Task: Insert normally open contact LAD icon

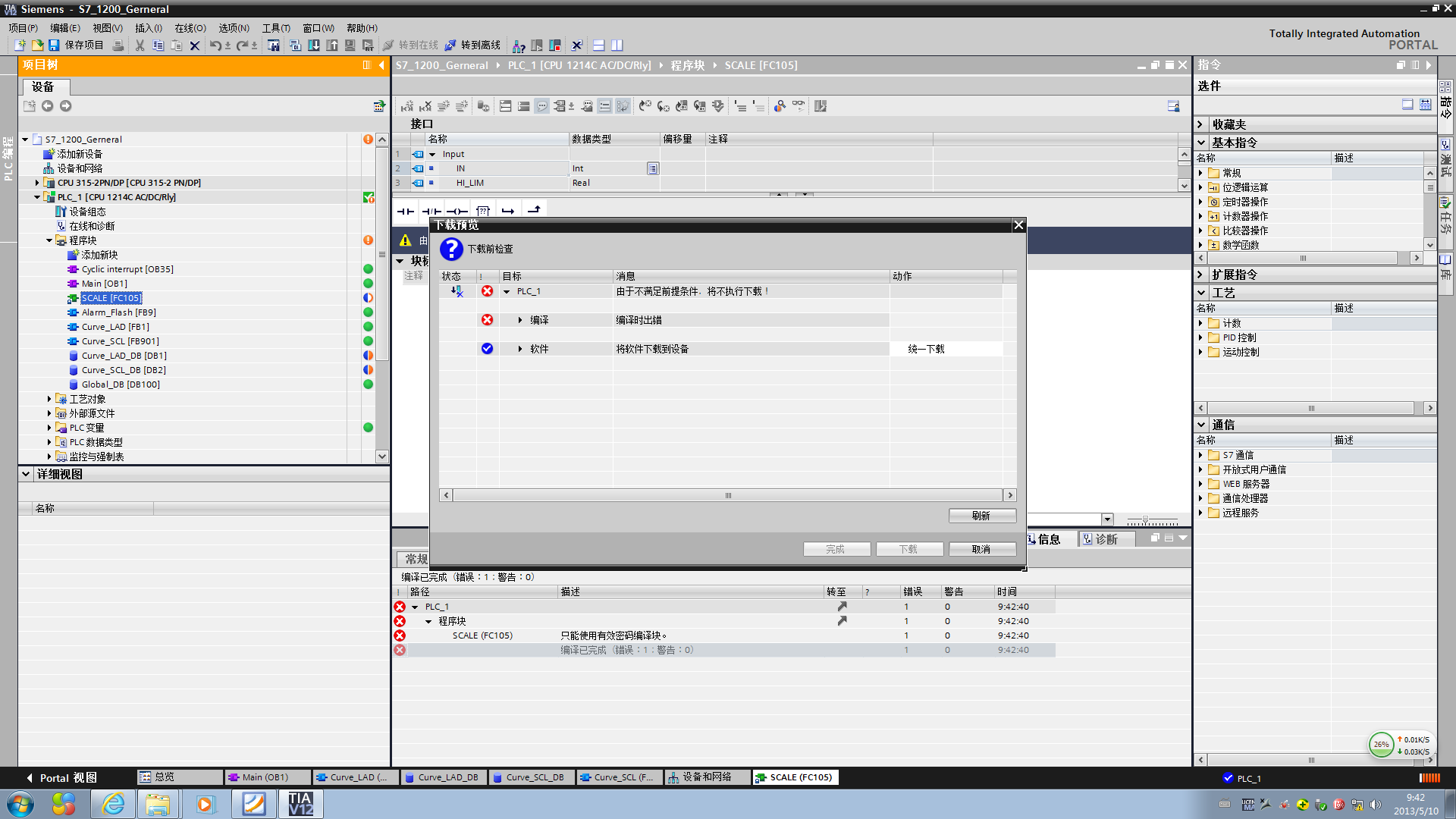Action: tap(406, 211)
